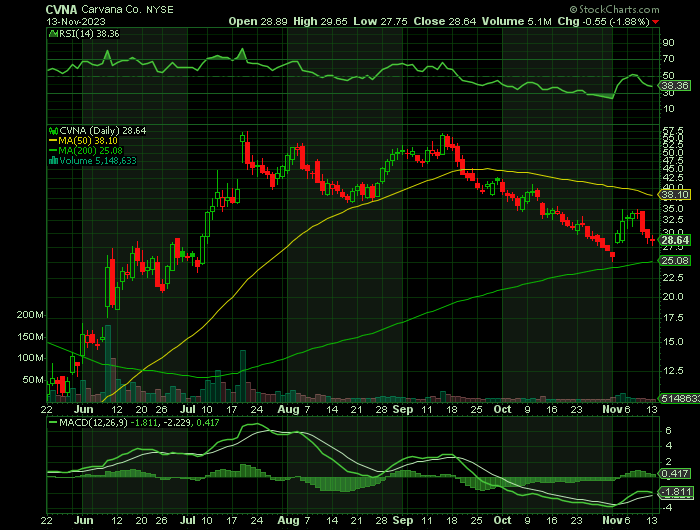
Task: Click the '100M' volume scale label
Action: pos(30,358)
